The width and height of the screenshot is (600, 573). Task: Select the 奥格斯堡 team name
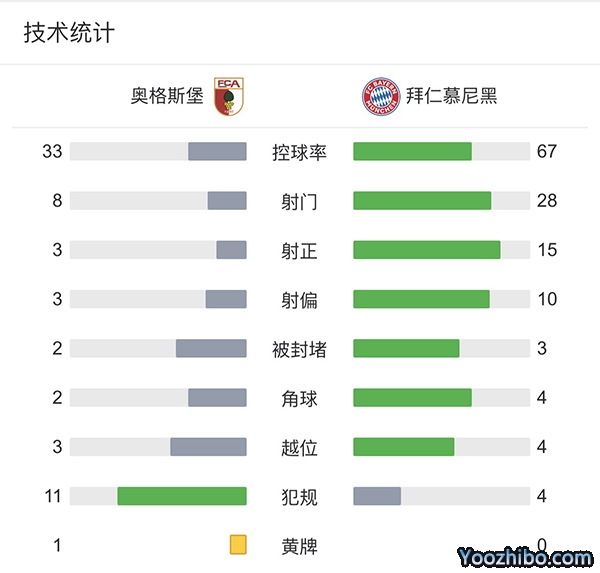[167, 96]
